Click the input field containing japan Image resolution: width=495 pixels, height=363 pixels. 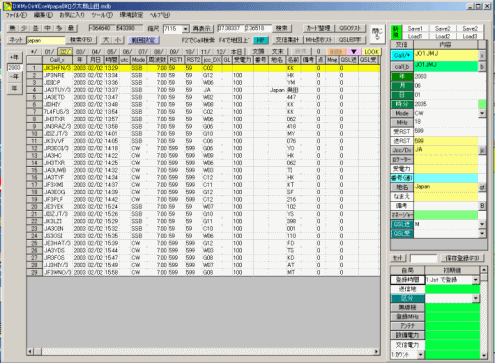45,40
